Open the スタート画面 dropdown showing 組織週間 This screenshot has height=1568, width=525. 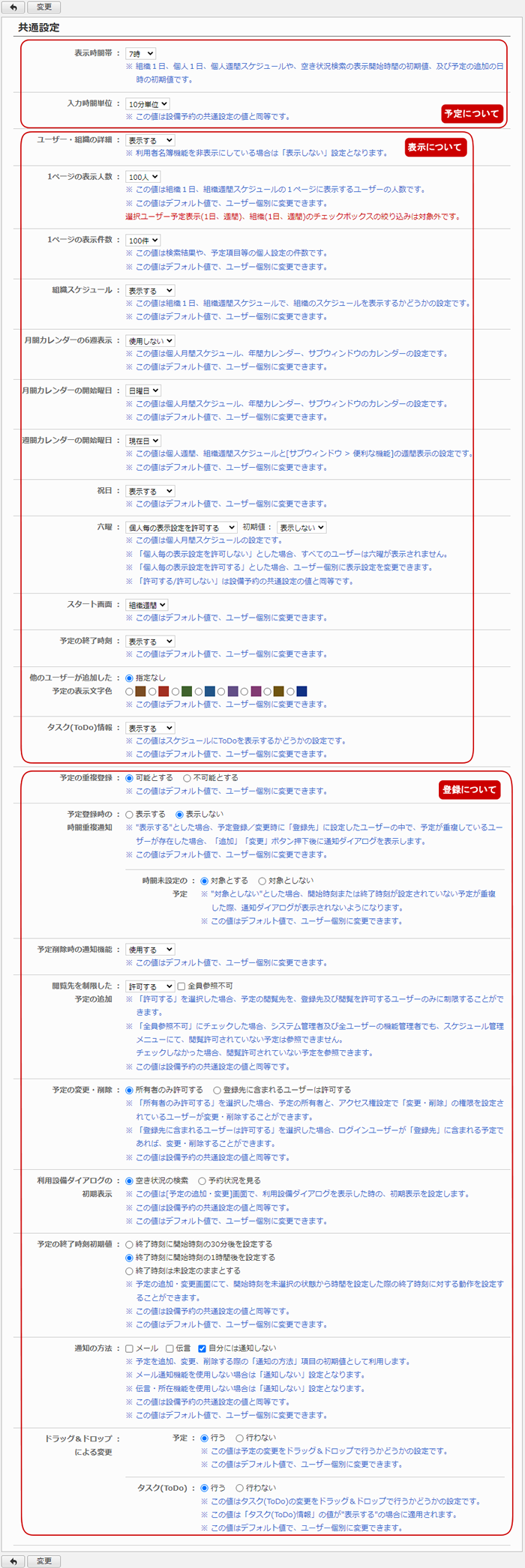pos(147,605)
